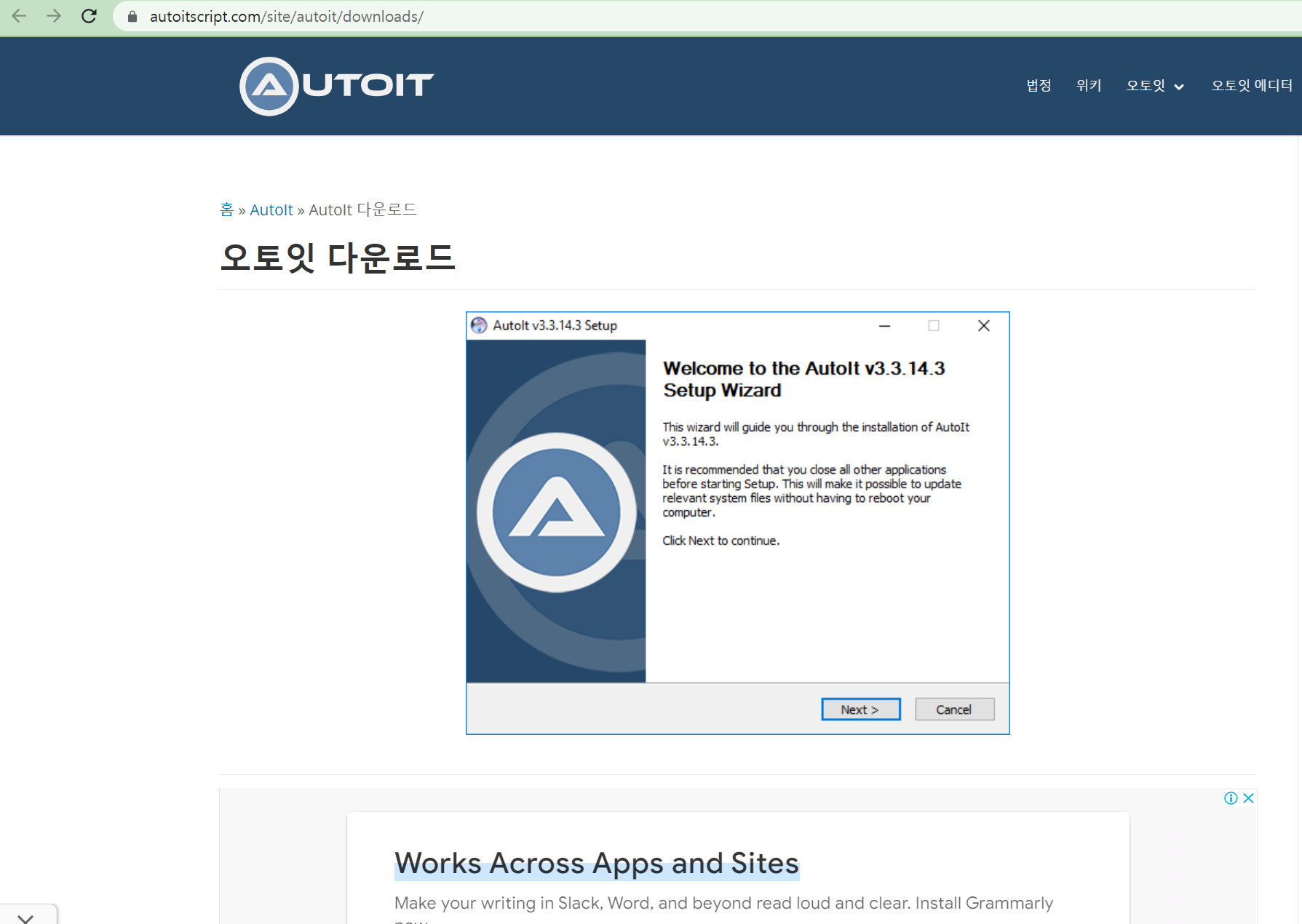
Task: Click the Cancel button in Setup
Action: pos(954,709)
